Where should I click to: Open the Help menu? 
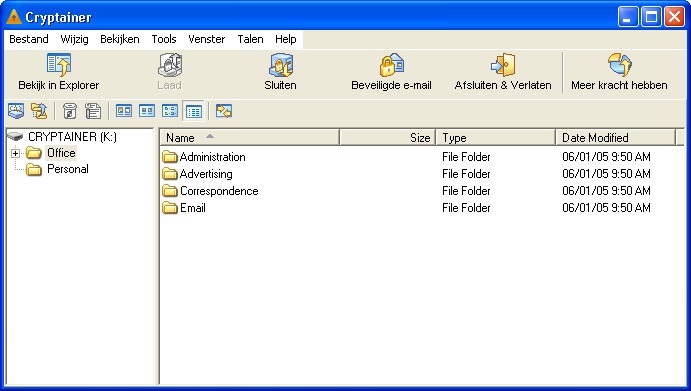pyautogui.click(x=286, y=39)
